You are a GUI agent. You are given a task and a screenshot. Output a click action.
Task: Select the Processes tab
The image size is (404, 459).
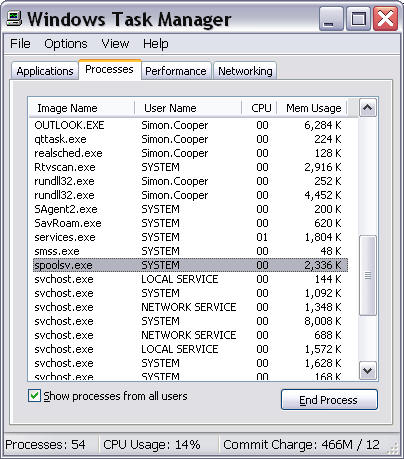[109, 69]
